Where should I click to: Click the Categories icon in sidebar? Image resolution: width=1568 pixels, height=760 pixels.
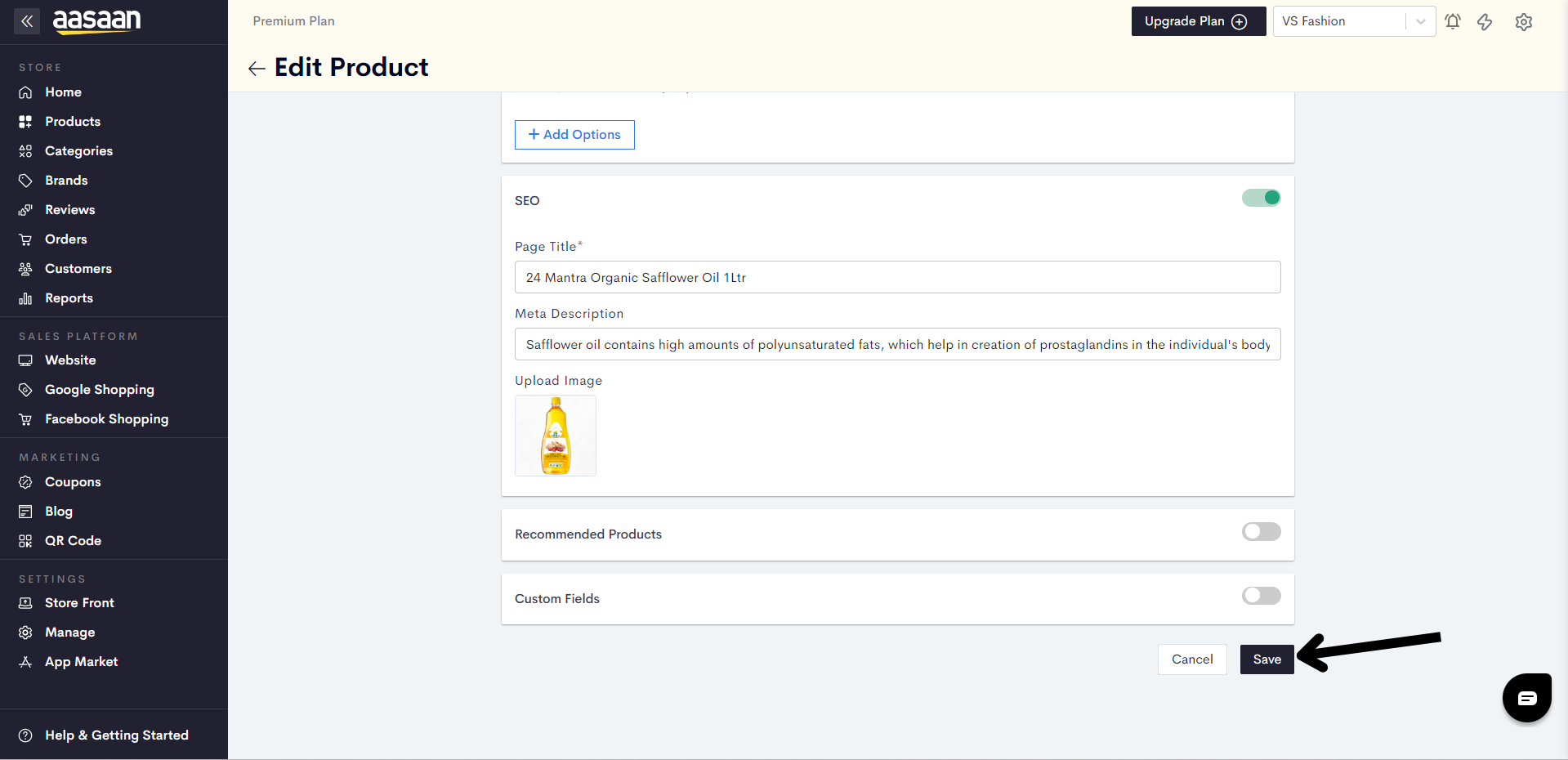coord(25,151)
